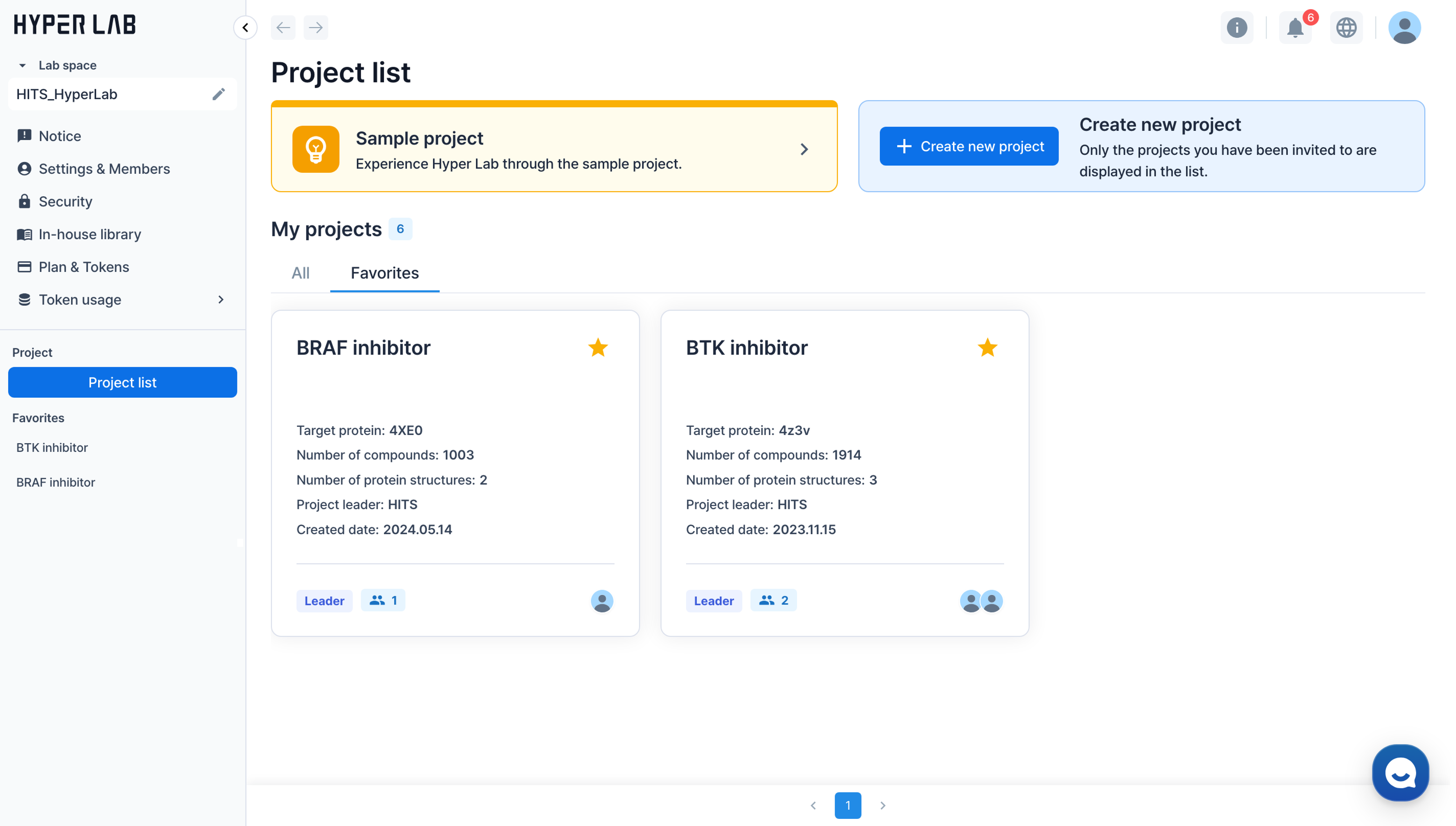
Task: Collapse the Lab space section
Action: pyautogui.click(x=22, y=65)
